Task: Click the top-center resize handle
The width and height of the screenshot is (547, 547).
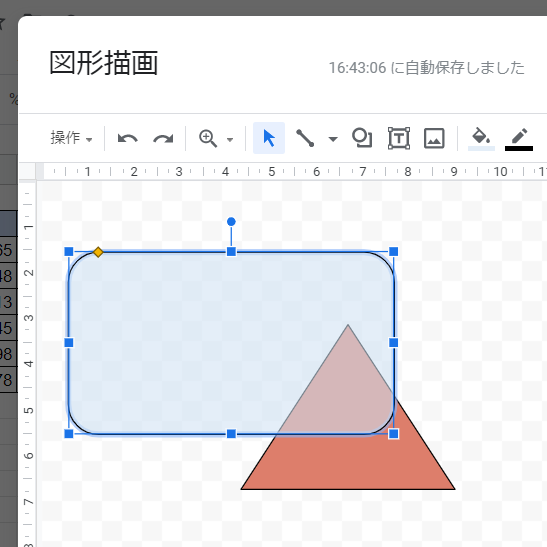Action: tap(231, 252)
